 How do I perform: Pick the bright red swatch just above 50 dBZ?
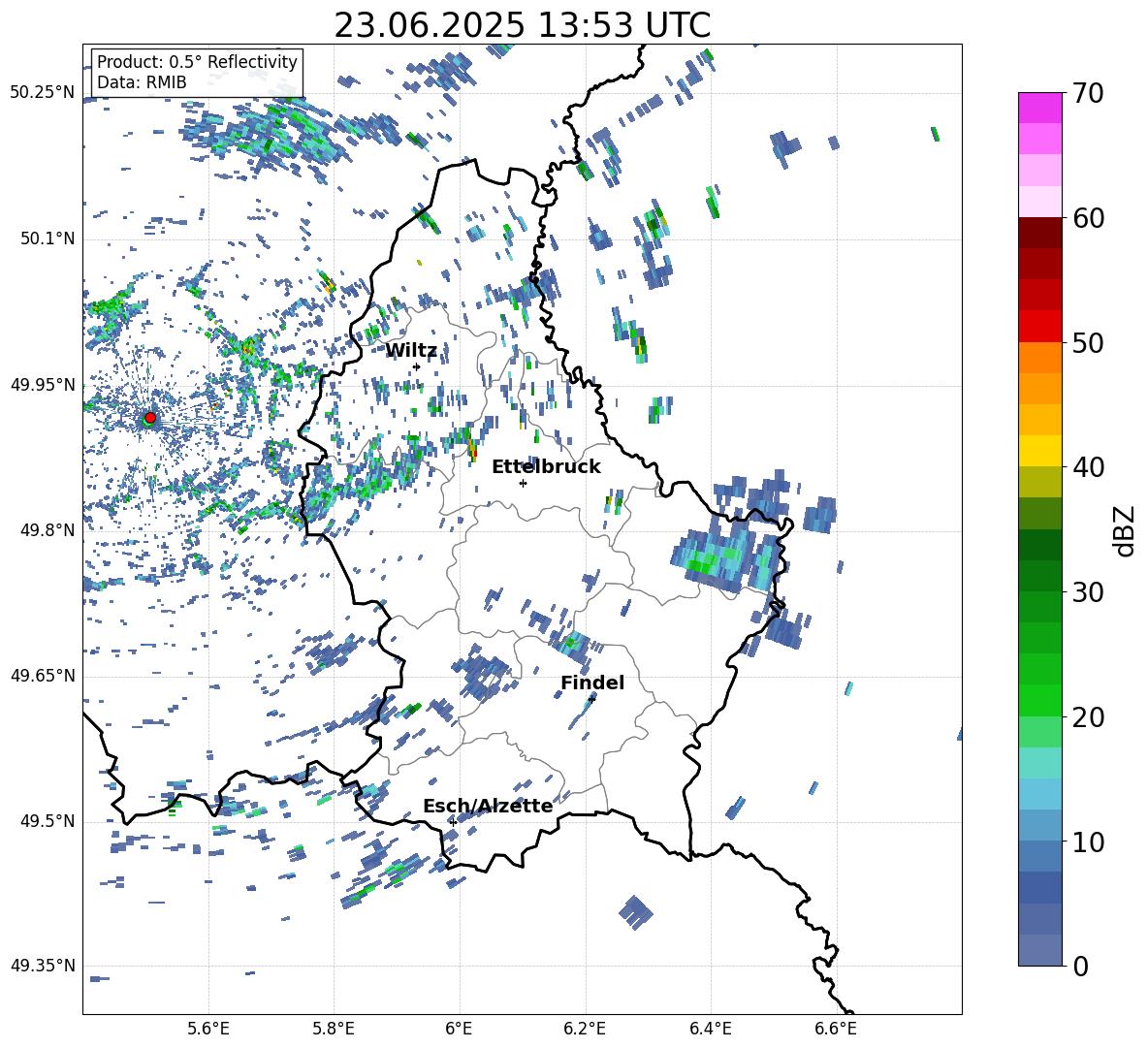[x=1039, y=327]
